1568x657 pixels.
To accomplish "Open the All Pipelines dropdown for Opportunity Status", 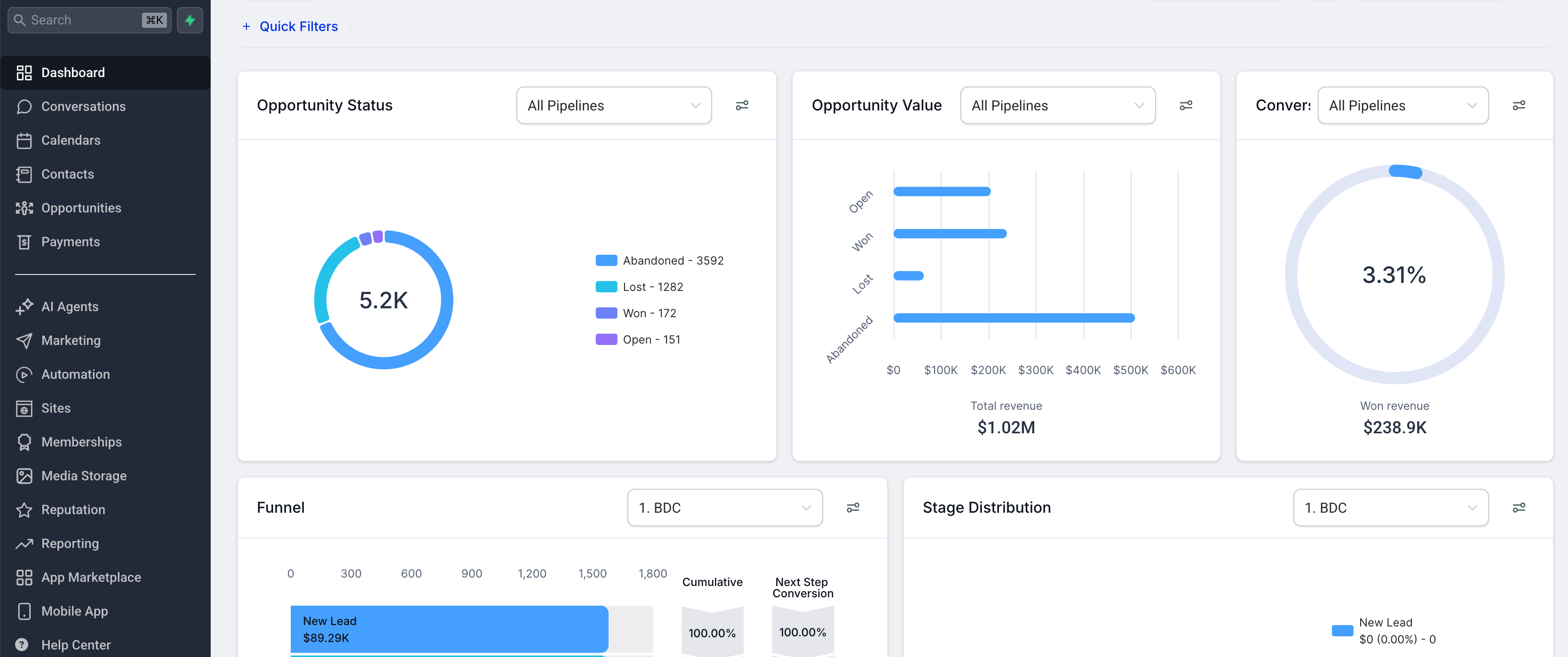I will pos(613,105).
